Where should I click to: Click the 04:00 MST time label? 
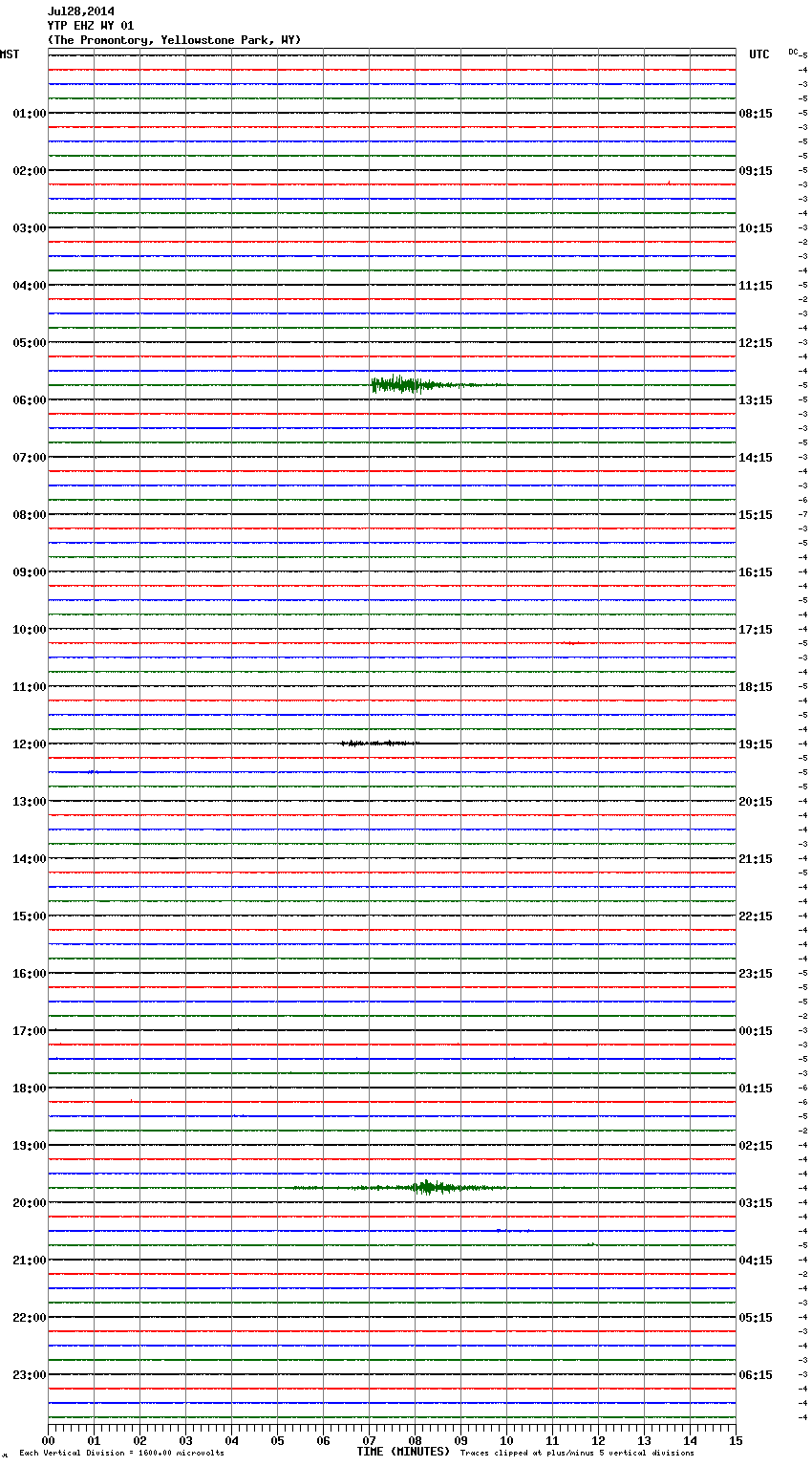pyautogui.click(x=30, y=286)
